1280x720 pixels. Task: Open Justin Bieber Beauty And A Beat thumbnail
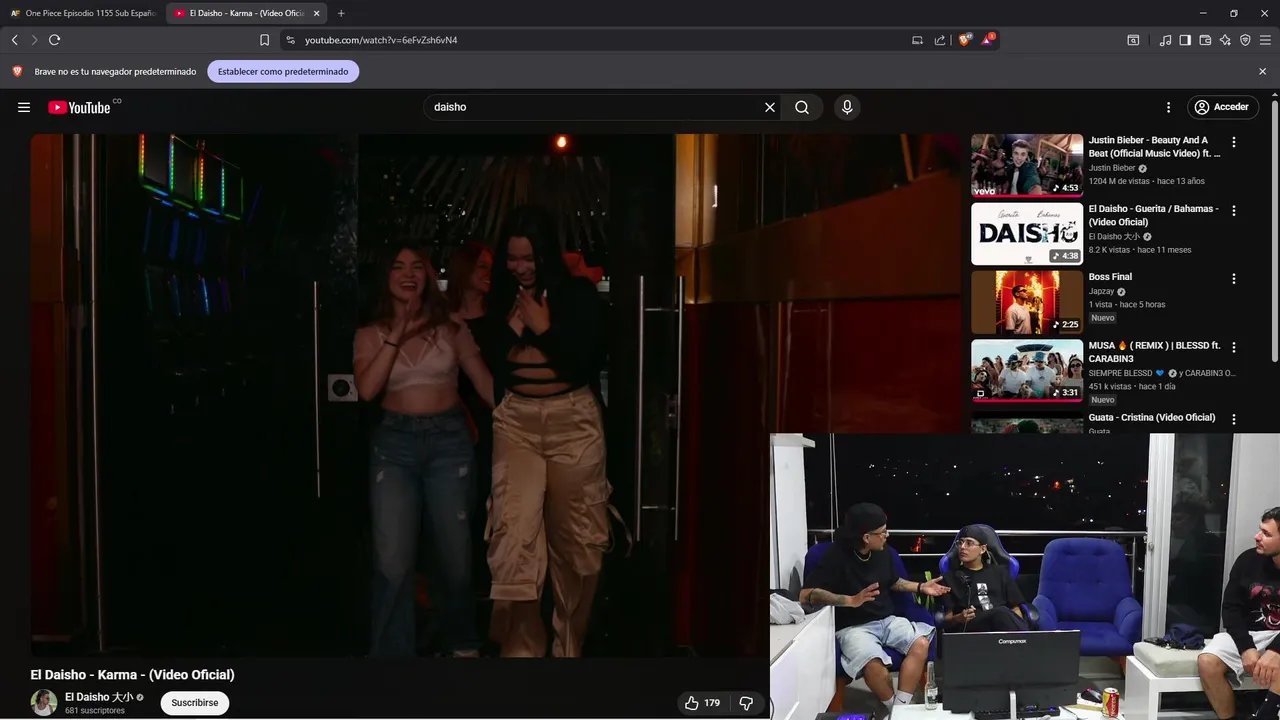(x=1027, y=165)
